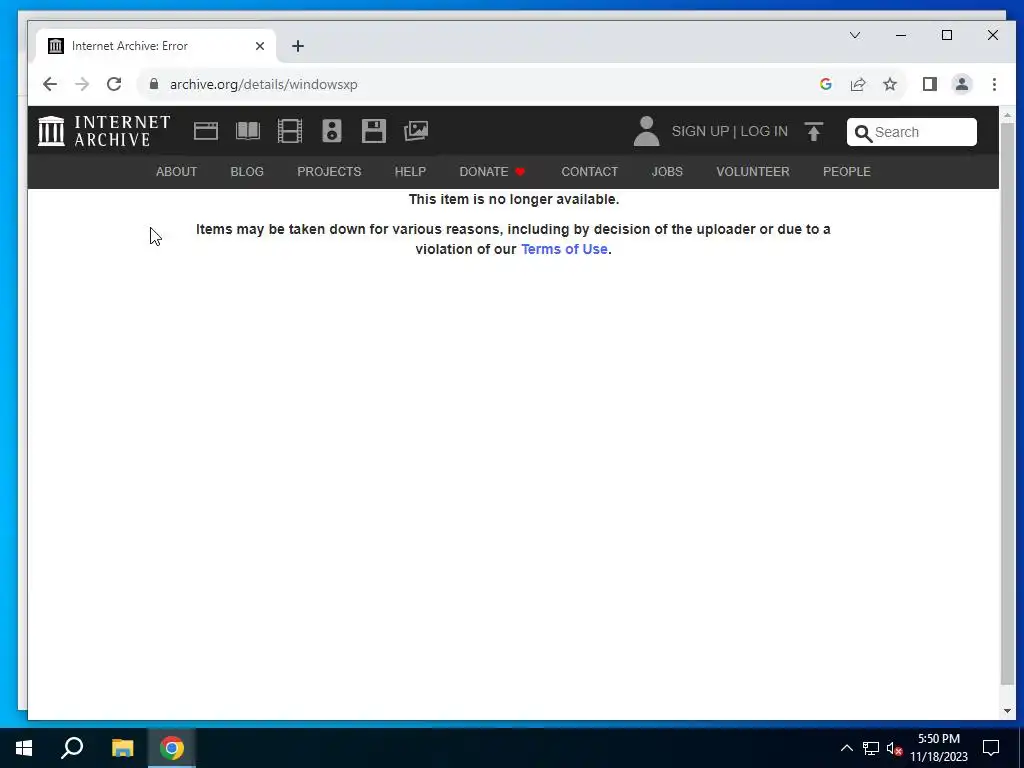This screenshot has width=1024, height=768.
Task: Open the tab search chevron
Action: tap(854, 35)
